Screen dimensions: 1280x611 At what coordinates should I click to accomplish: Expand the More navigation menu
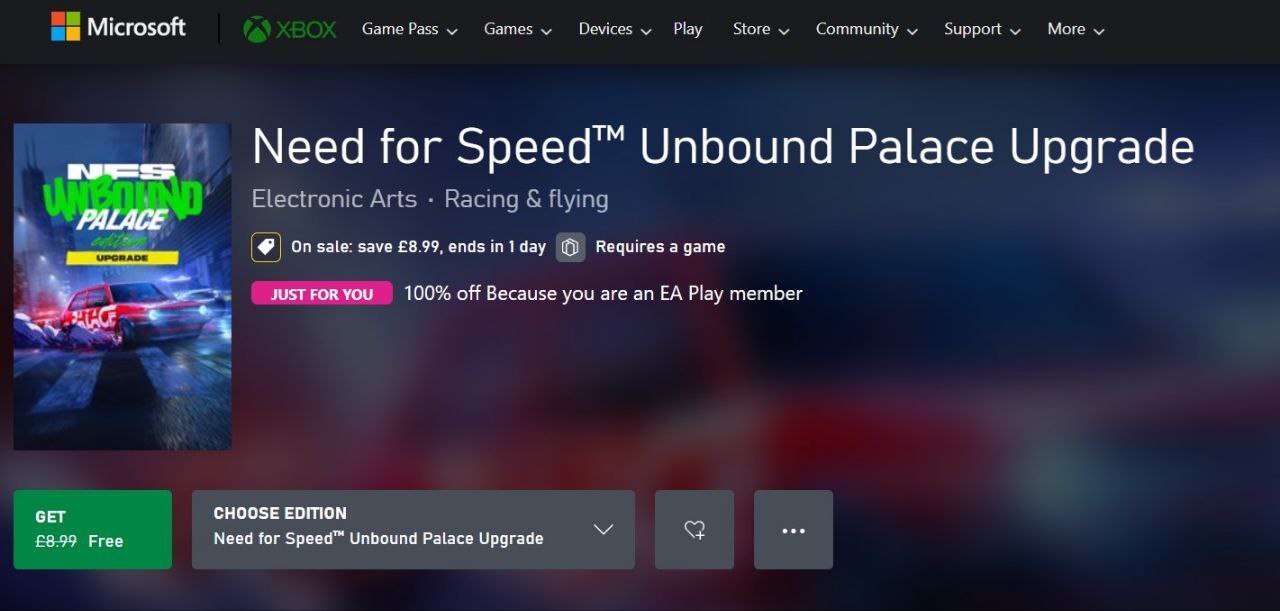point(1075,29)
